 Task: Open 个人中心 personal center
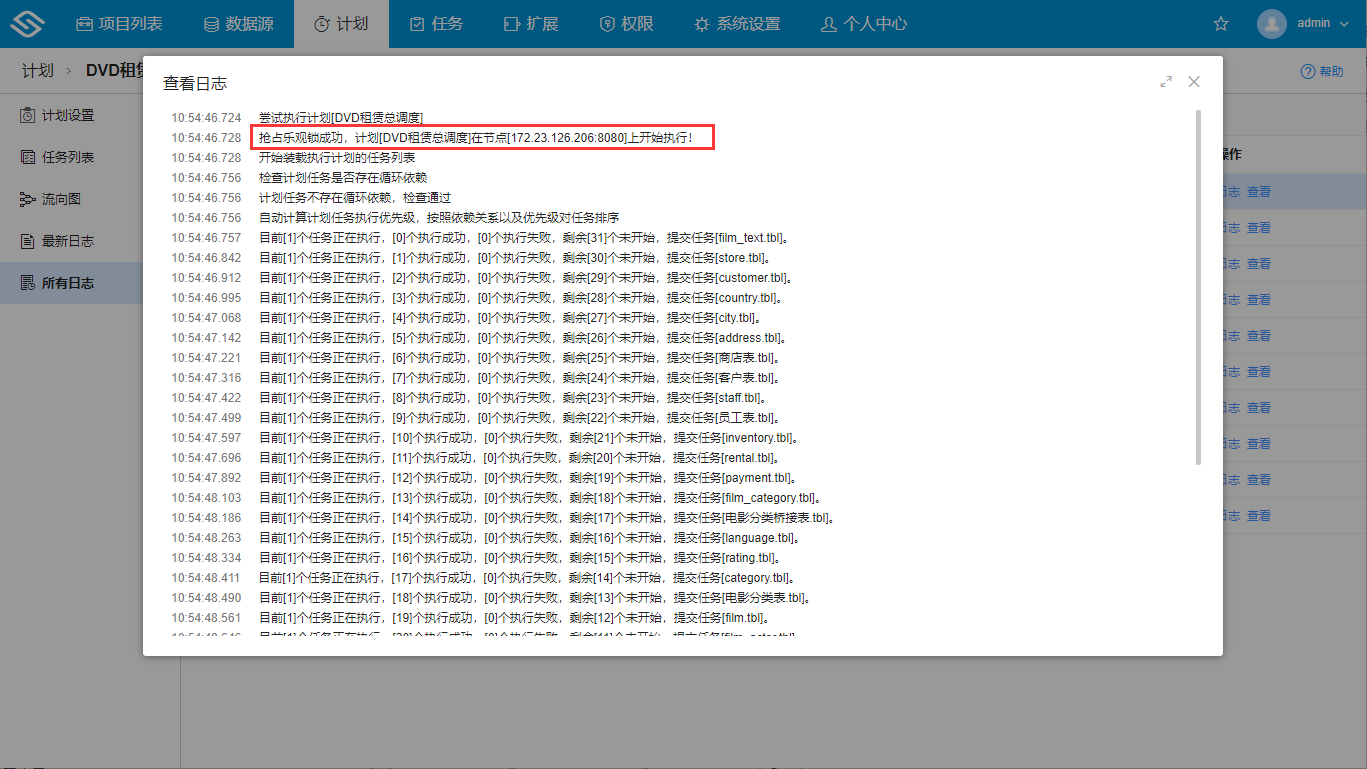point(863,24)
